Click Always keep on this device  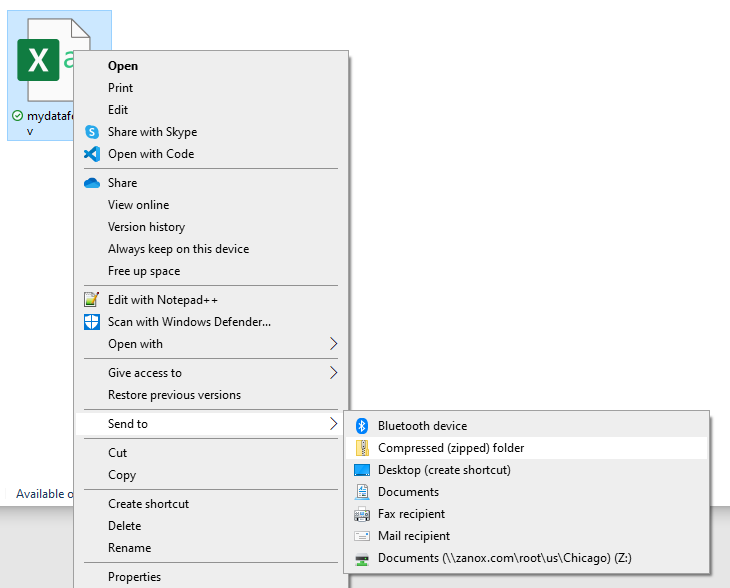coord(178,249)
